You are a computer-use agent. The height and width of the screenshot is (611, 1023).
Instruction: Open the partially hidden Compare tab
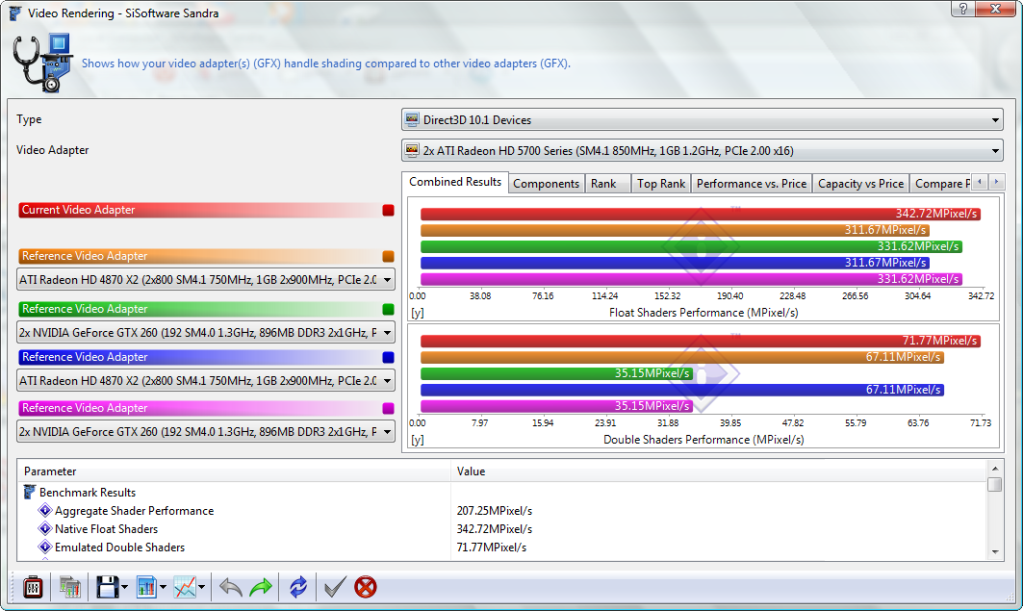(941, 184)
